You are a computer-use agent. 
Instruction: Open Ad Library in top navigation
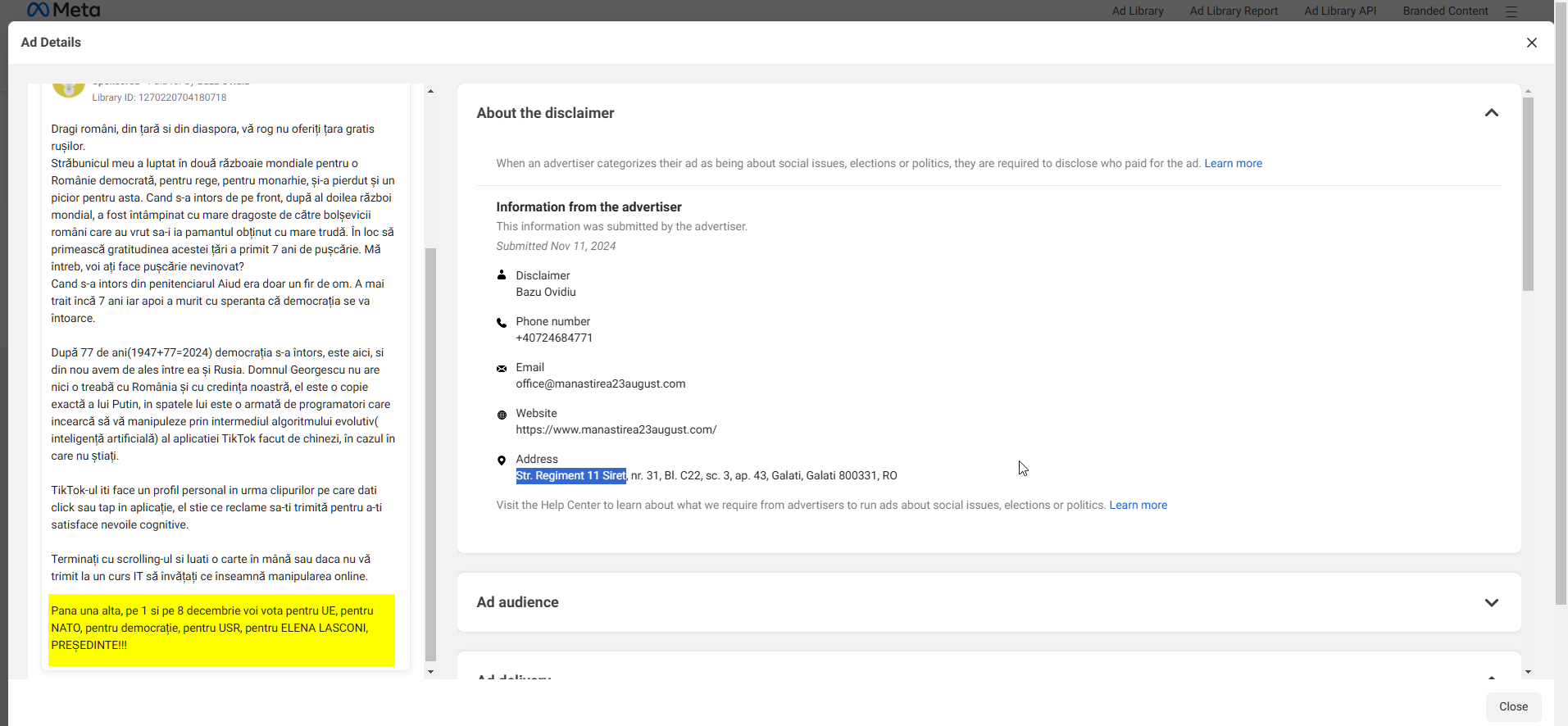(x=1137, y=11)
